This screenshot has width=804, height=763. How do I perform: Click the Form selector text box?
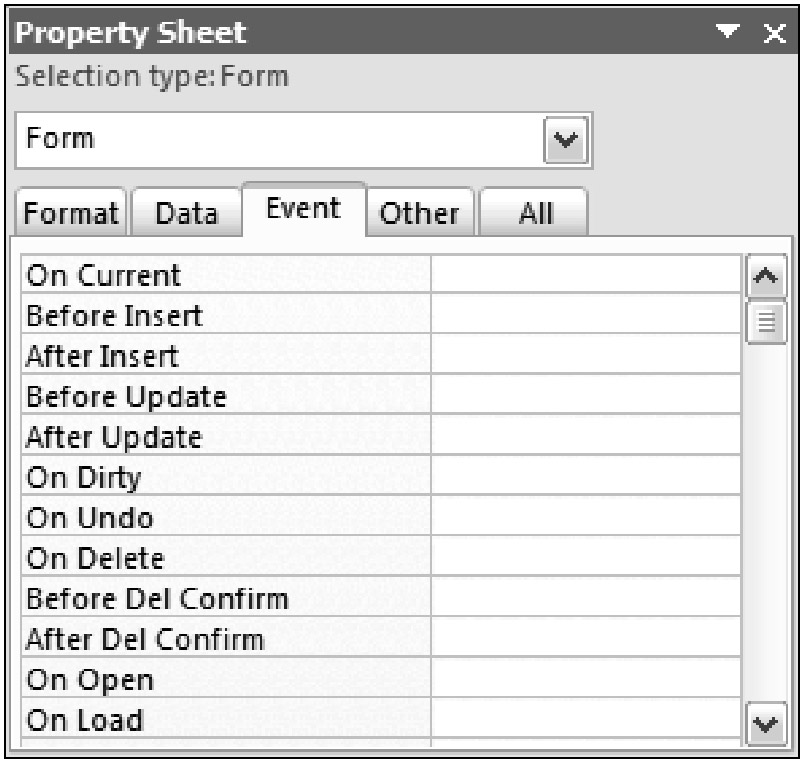pos(280,138)
